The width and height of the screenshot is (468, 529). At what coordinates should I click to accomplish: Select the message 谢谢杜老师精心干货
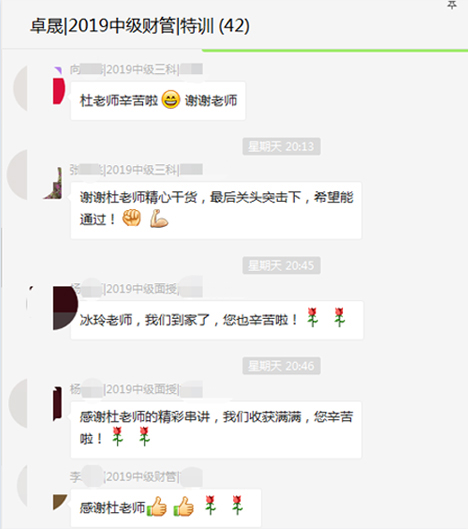pyautogui.click(x=216, y=211)
